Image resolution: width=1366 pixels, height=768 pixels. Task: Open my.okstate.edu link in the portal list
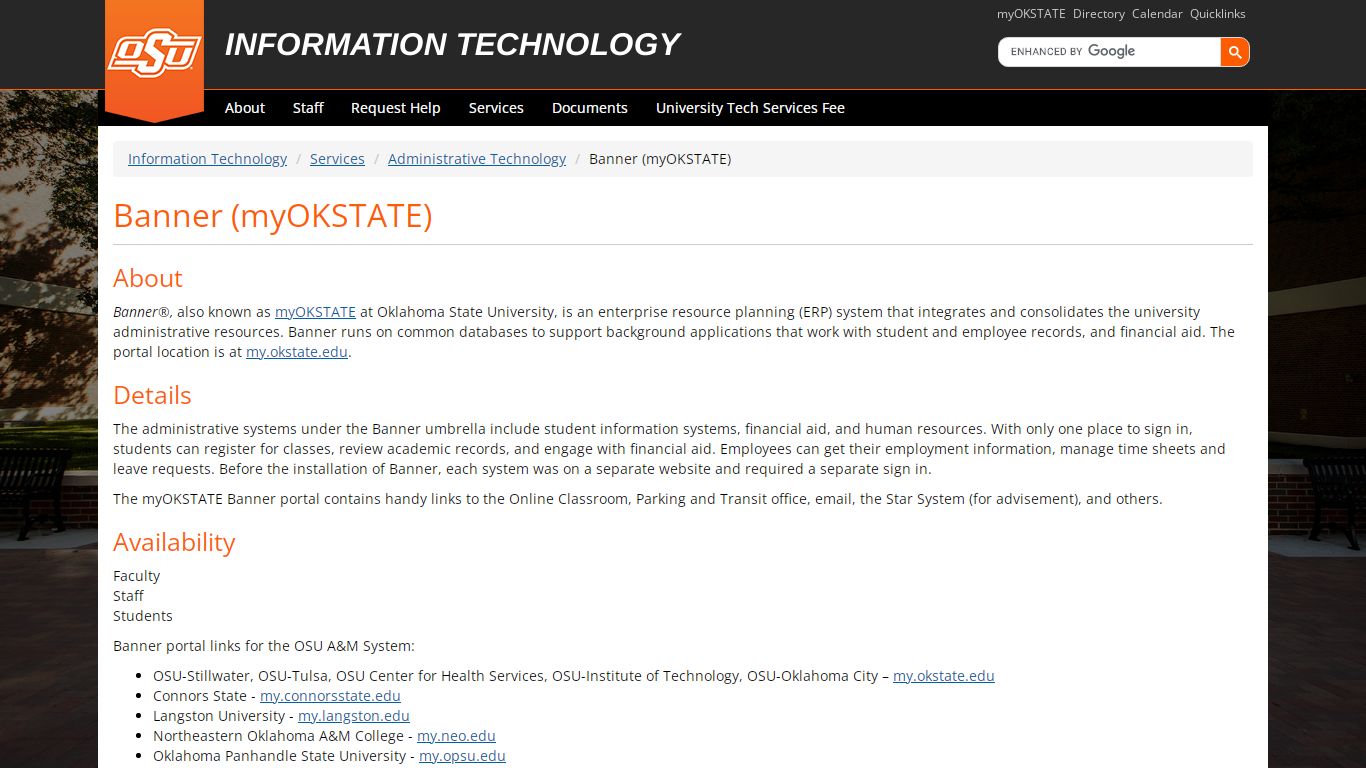pos(944,676)
